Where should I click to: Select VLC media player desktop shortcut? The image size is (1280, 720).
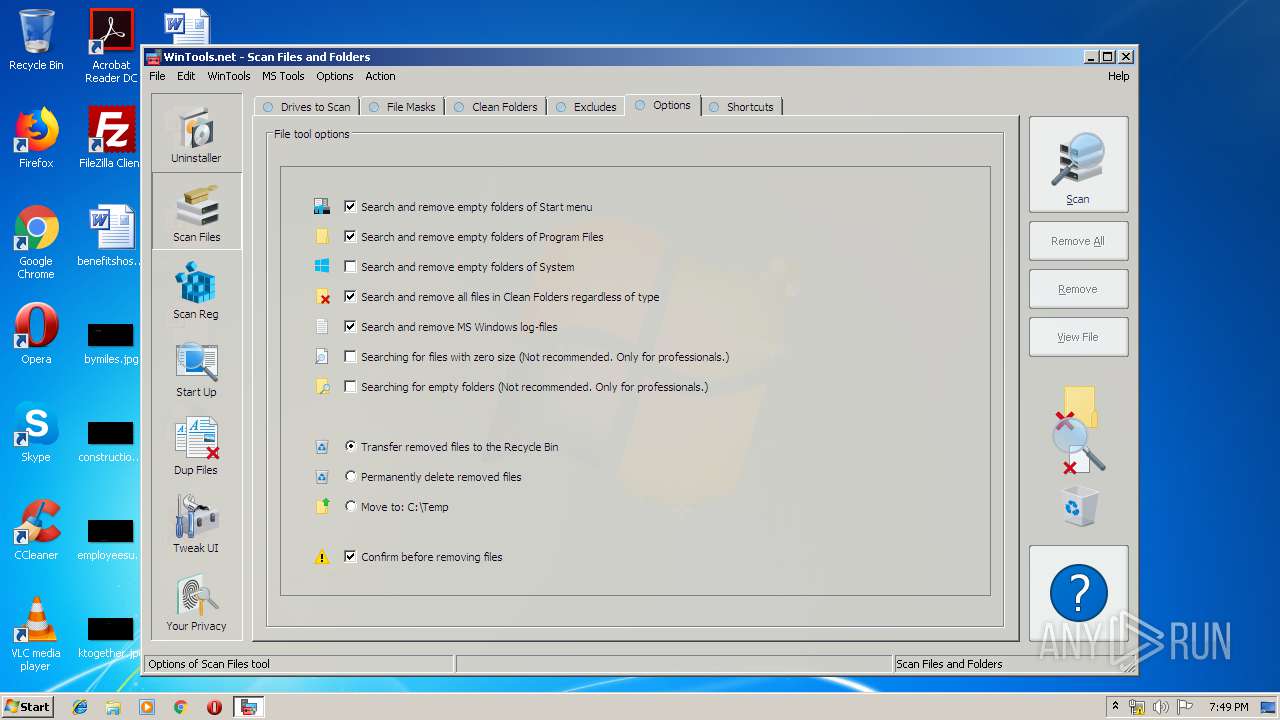tap(36, 634)
